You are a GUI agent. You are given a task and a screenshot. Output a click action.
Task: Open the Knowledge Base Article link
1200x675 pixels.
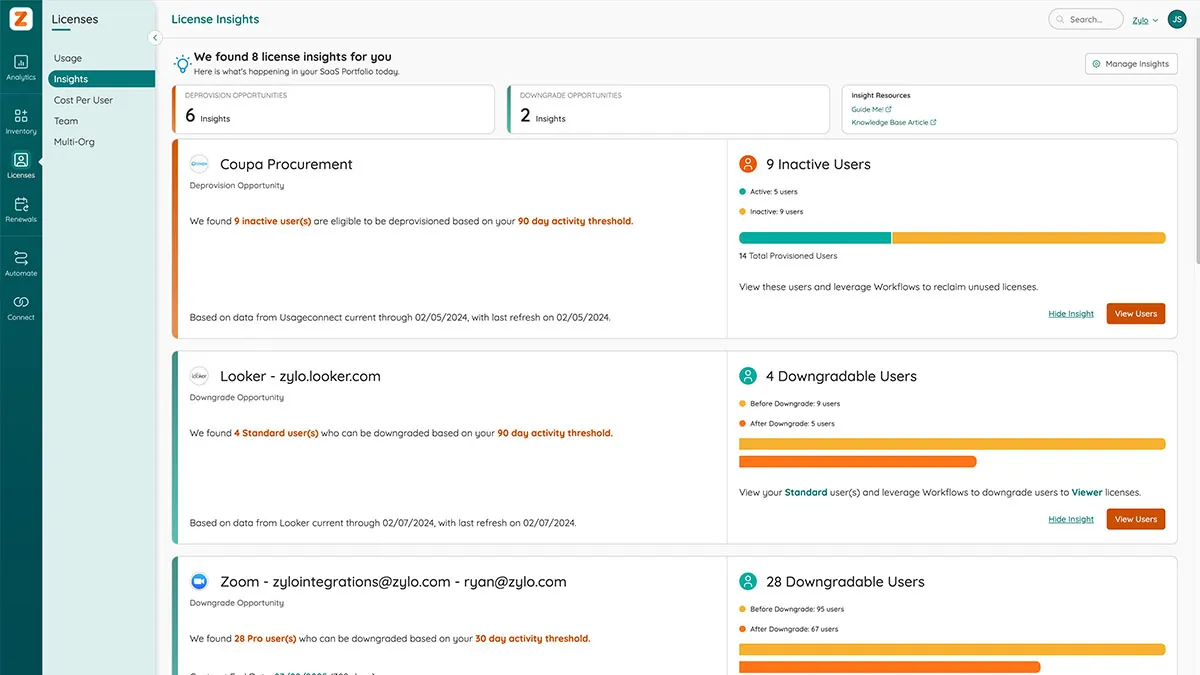pos(894,122)
